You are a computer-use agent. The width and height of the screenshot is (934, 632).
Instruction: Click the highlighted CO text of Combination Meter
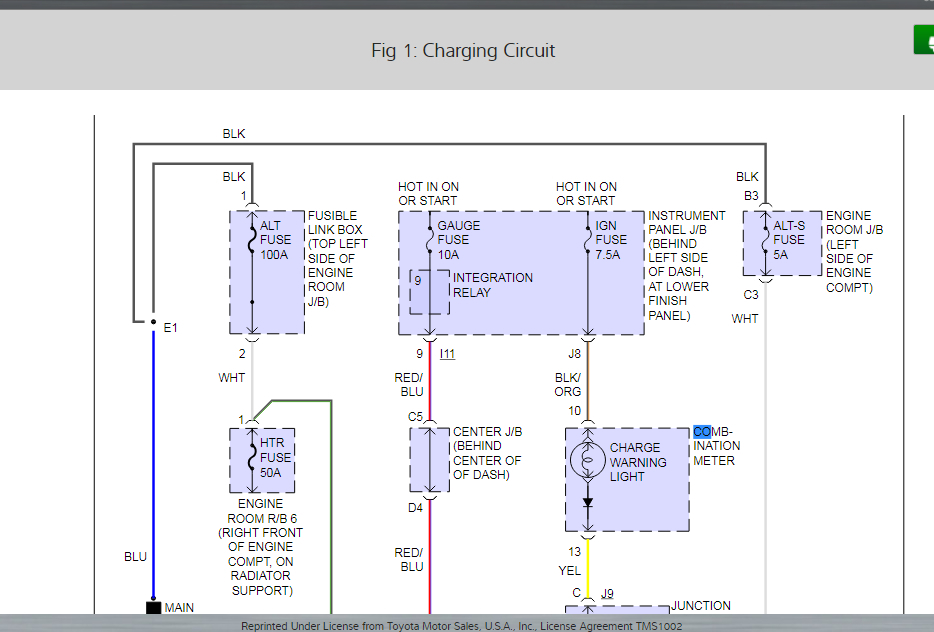tap(702, 431)
